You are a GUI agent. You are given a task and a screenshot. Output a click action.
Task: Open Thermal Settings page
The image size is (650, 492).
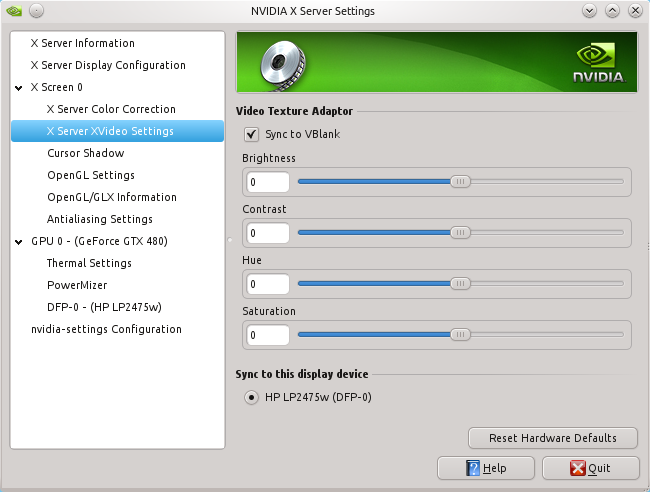coord(89,263)
